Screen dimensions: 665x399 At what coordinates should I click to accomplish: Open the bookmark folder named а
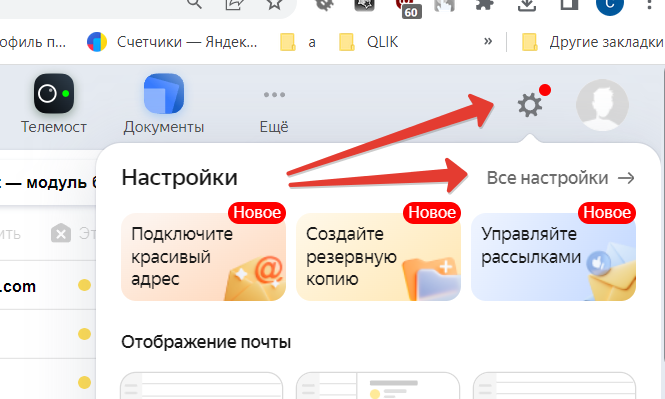(298, 42)
